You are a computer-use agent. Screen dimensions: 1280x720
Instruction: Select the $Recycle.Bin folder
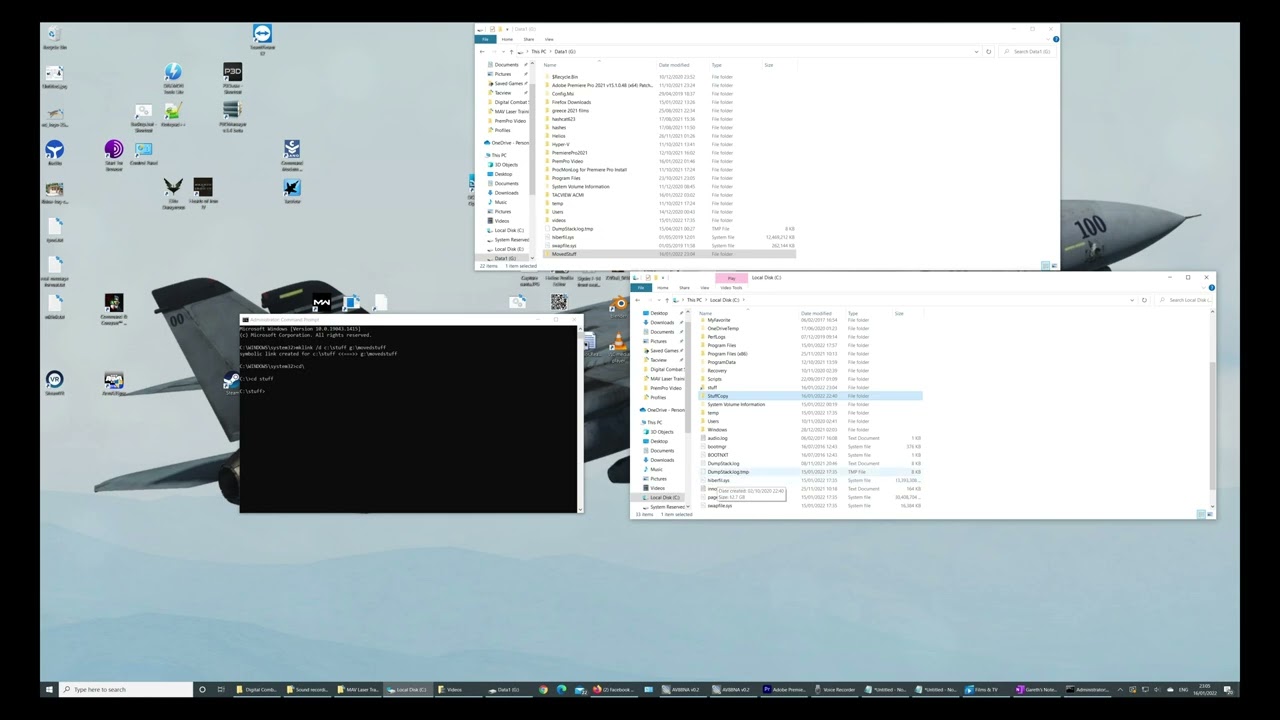[564, 77]
